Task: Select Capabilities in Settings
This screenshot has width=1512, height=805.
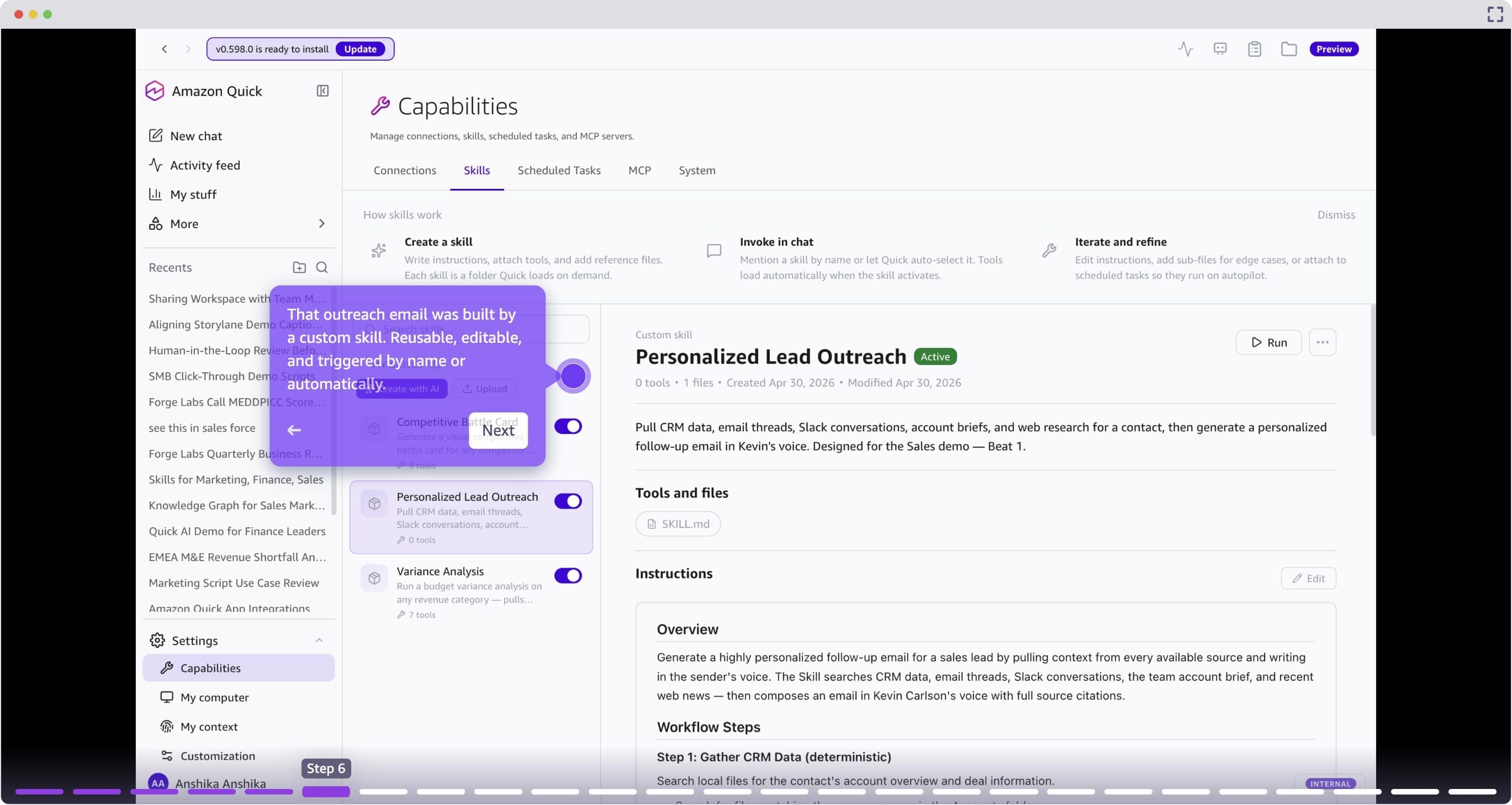Action: click(x=239, y=668)
